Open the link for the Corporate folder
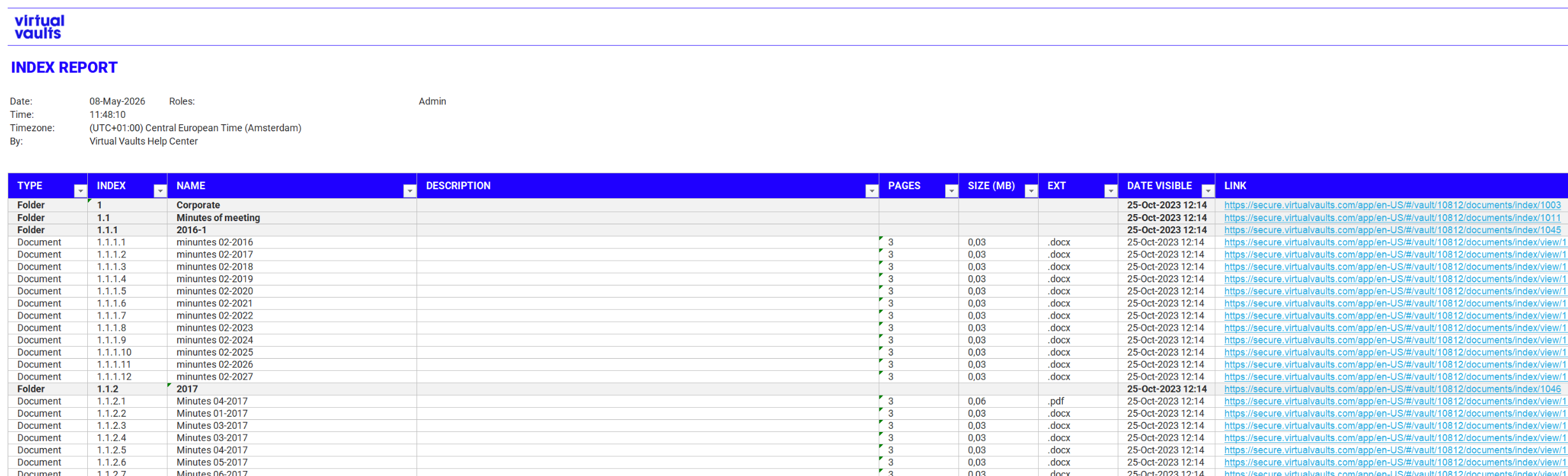This screenshot has height=476, width=1568. (1392, 205)
